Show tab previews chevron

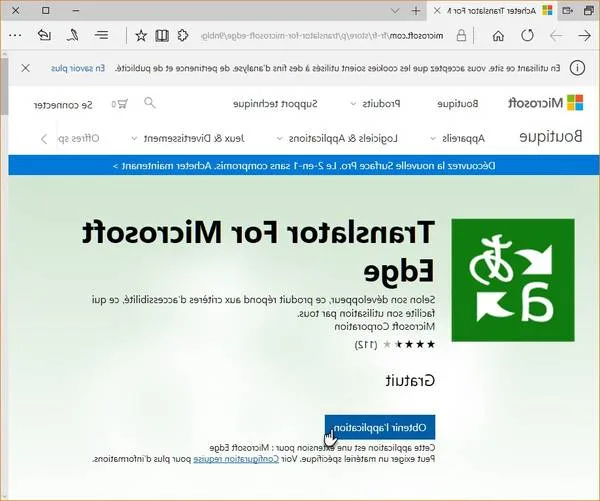pyautogui.click(x=395, y=11)
